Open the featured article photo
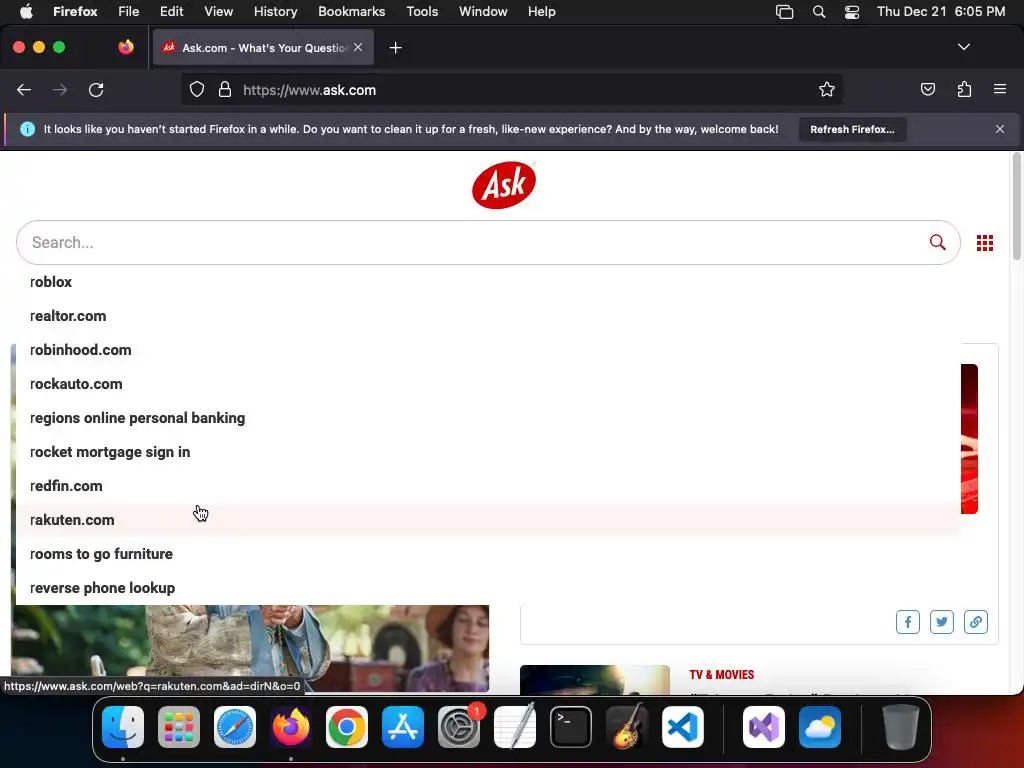 [250, 648]
